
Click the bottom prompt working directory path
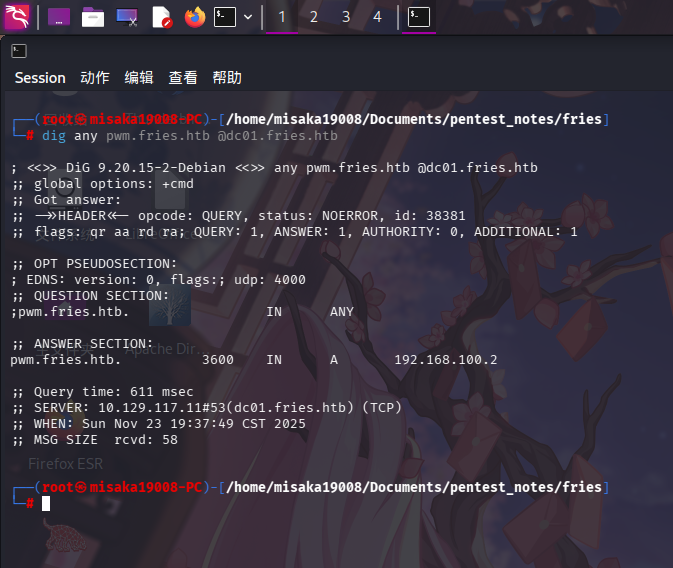(x=414, y=487)
